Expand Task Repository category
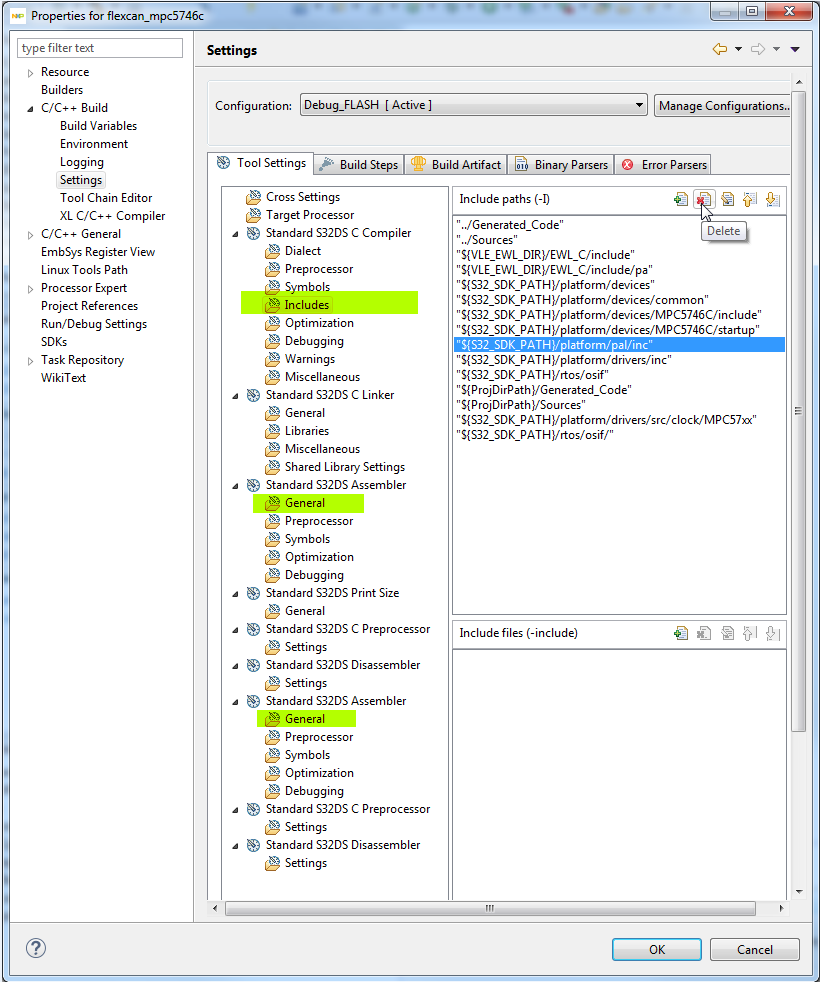This screenshot has height=982, width=820. pos(30,361)
